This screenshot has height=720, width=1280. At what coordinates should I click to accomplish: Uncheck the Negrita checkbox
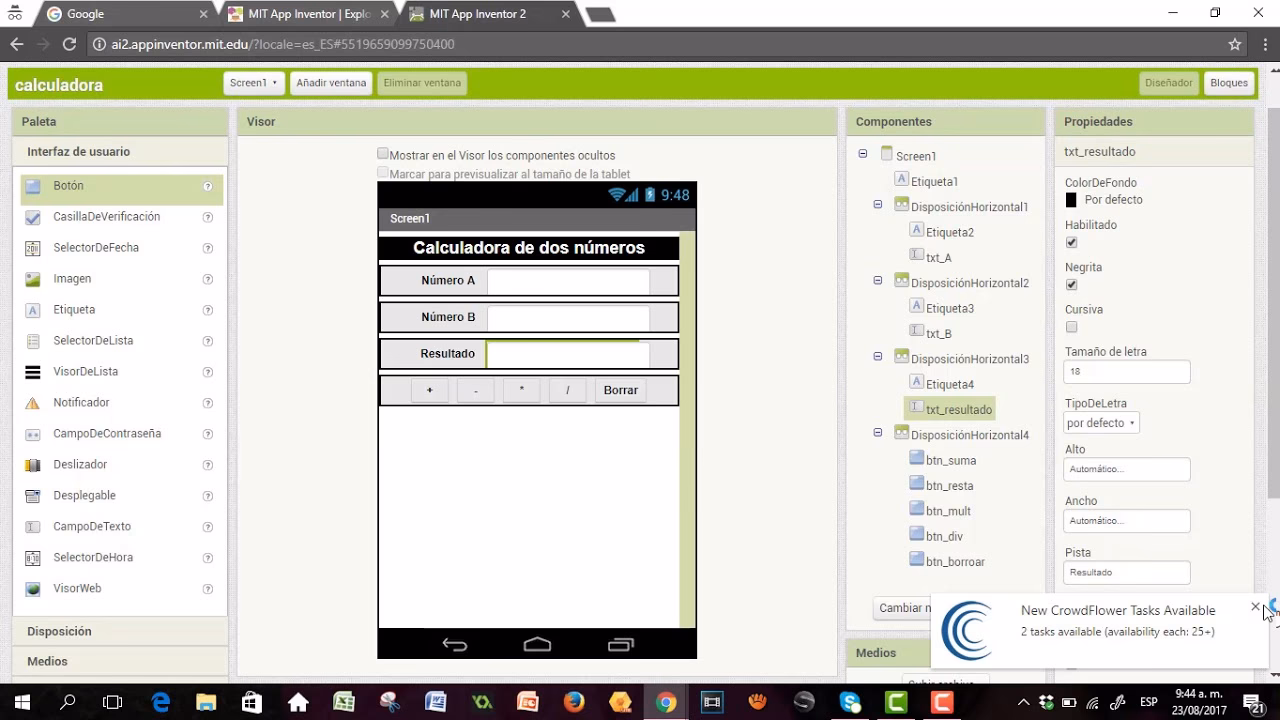tap(1072, 285)
